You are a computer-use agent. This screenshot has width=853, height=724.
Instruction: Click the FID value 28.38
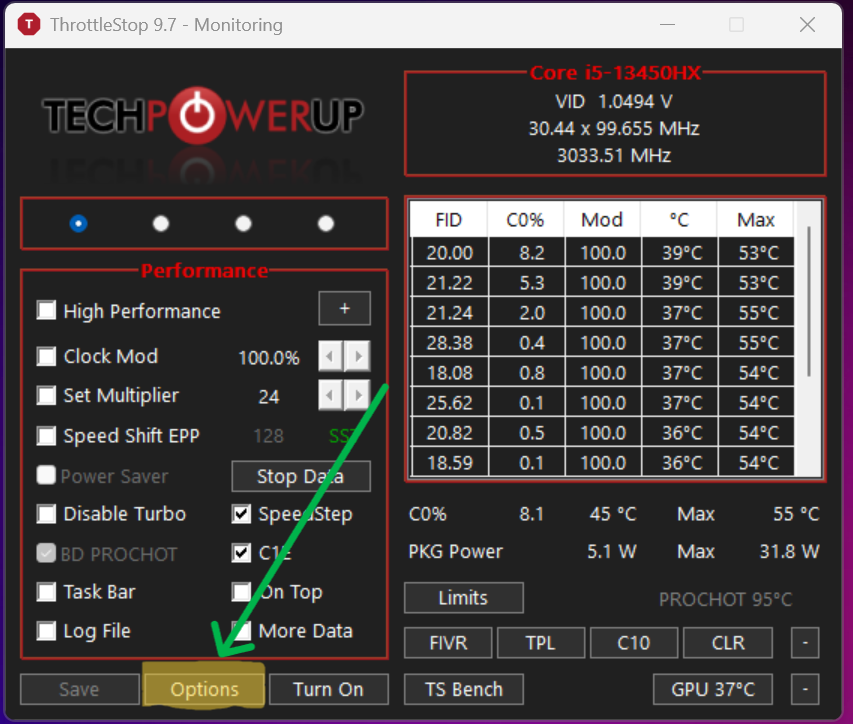(x=450, y=343)
